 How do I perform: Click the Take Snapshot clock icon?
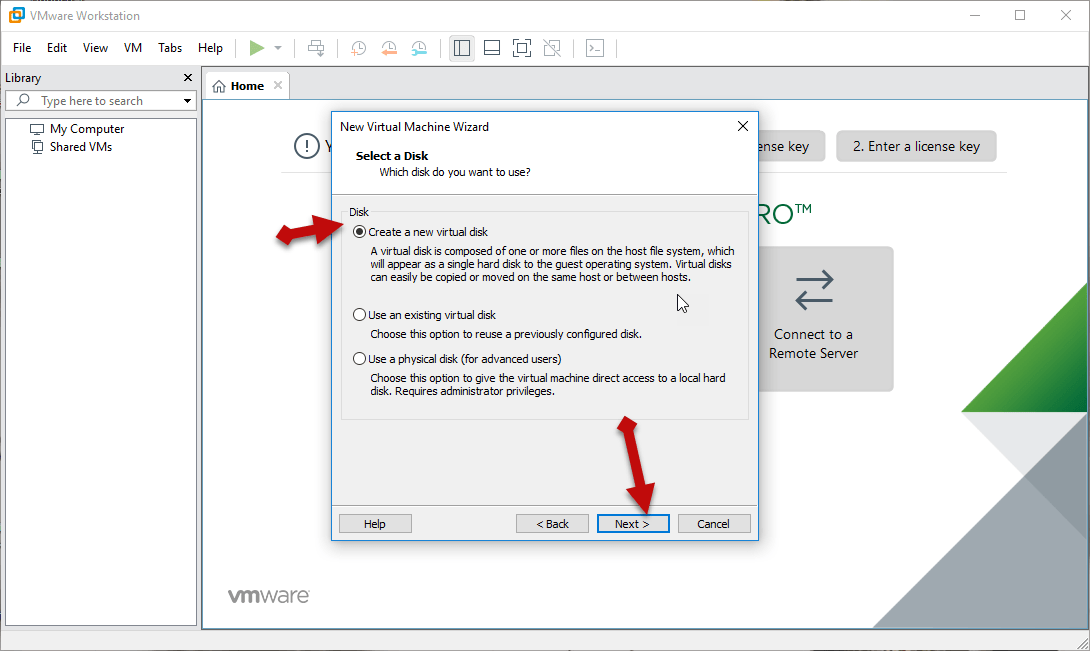[358, 48]
